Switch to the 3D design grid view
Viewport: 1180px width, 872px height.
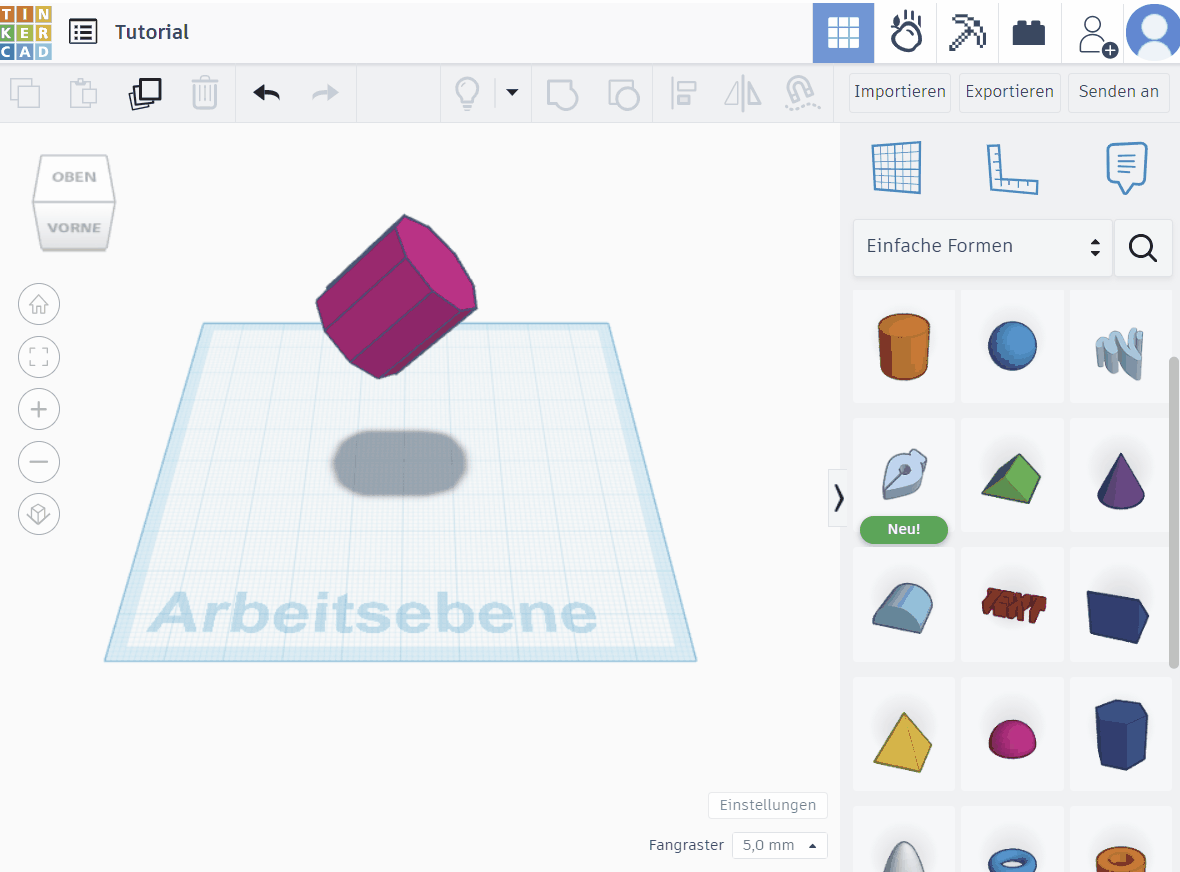coord(843,32)
